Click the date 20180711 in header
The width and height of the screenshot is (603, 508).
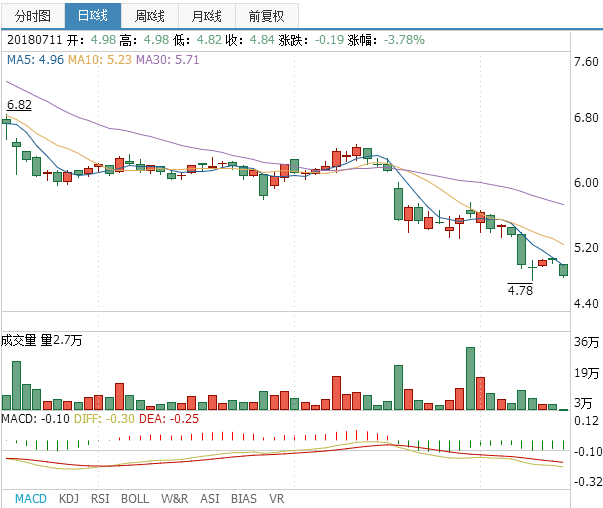pyautogui.click(x=35, y=40)
